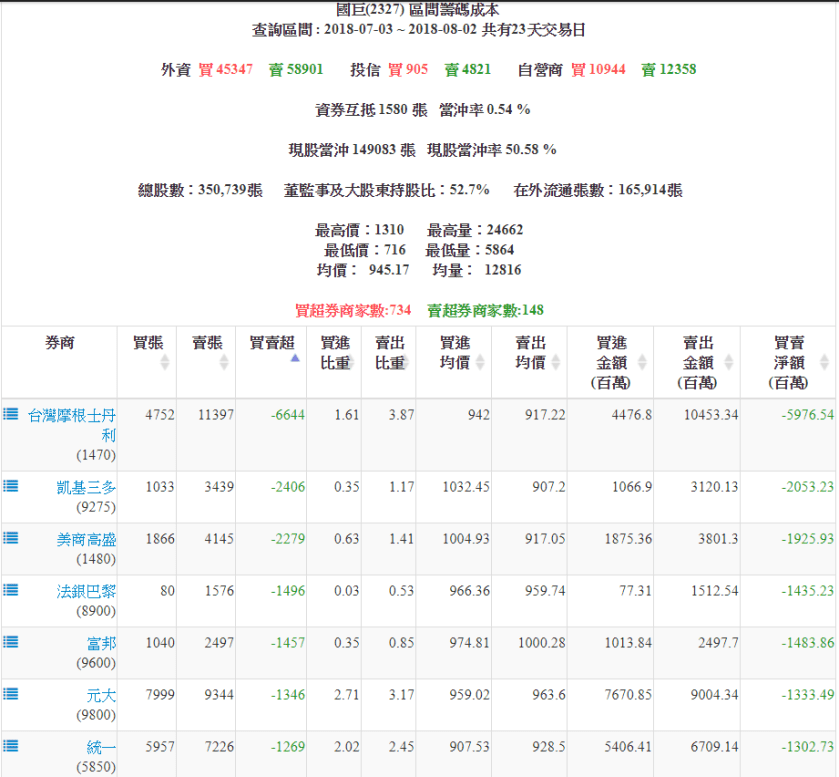Click list icon beside 元大 row
839x777 pixels.
(x=11, y=694)
